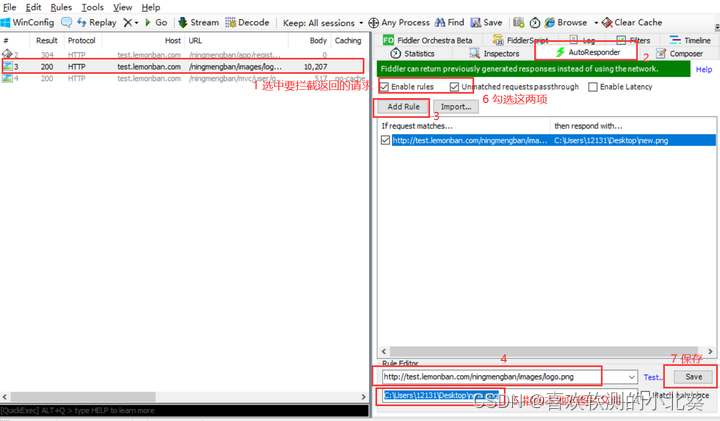Click the Import... button
Viewport: 720px width, 421px height.
click(x=456, y=107)
